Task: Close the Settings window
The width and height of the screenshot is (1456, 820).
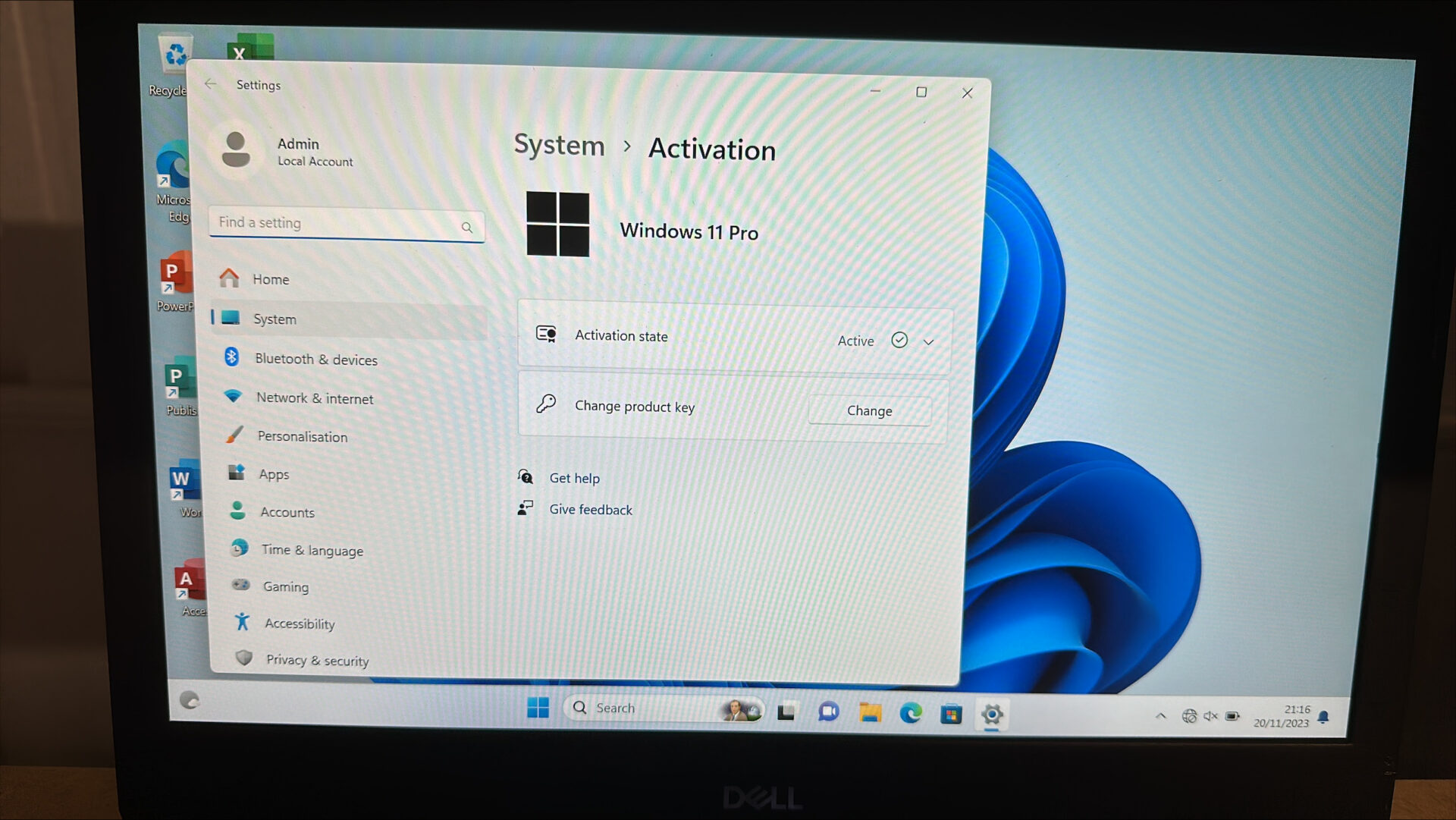Action: click(967, 93)
